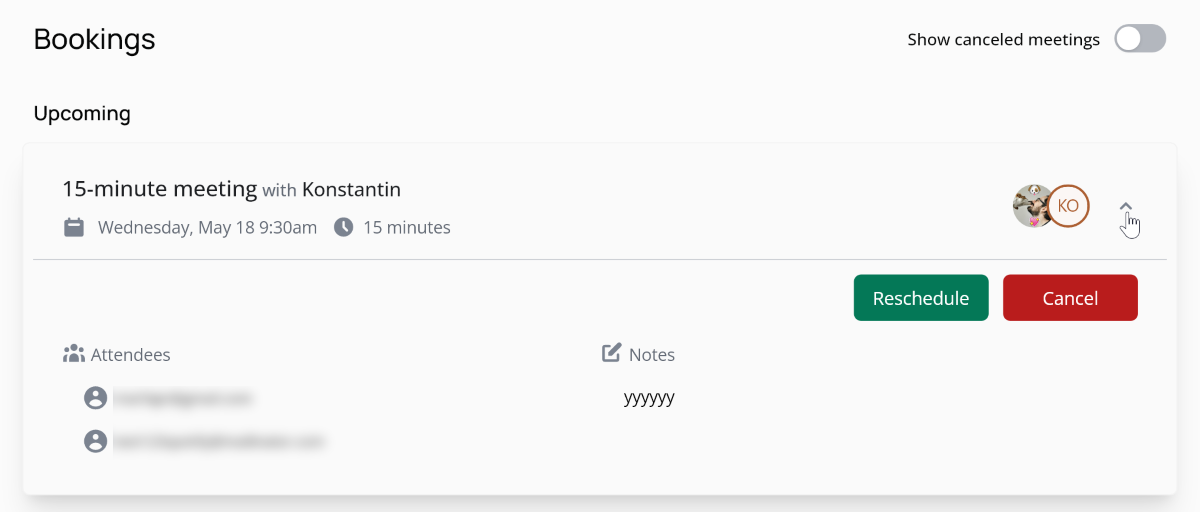The image size is (1200, 512).
Task: Collapse the booking details with the chevron
Action: tap(1126, 207)
